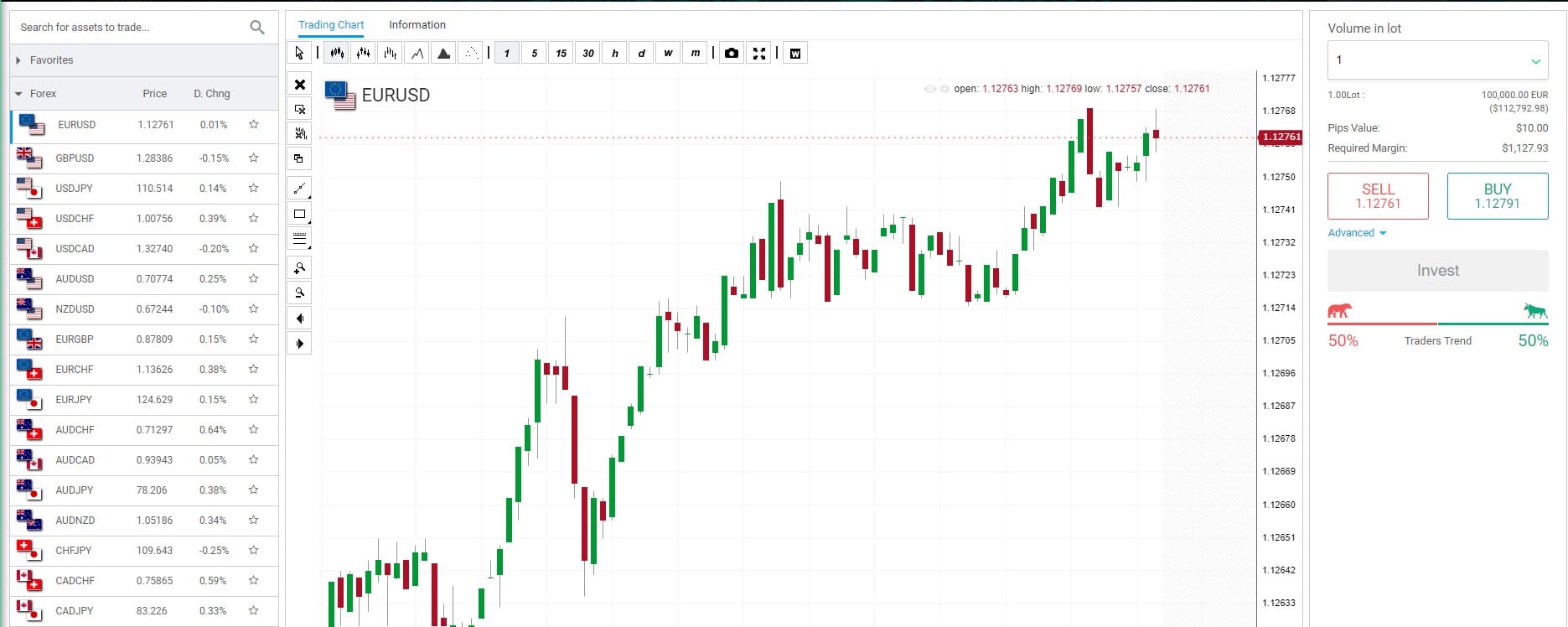Set 5-minute timeframe
Image resolution: width=1568 pixels, height=627 pixels.
point(534,53)
